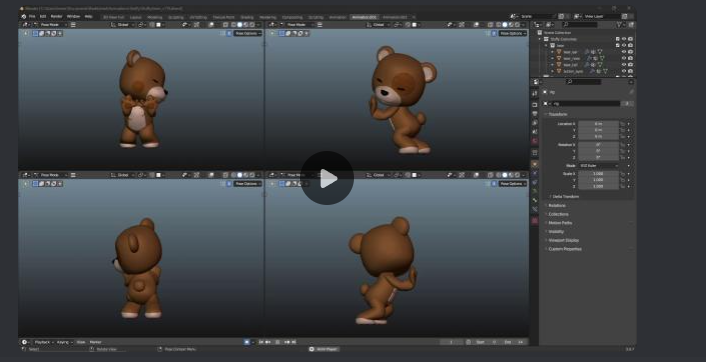Open the File menu

[32, 17]
